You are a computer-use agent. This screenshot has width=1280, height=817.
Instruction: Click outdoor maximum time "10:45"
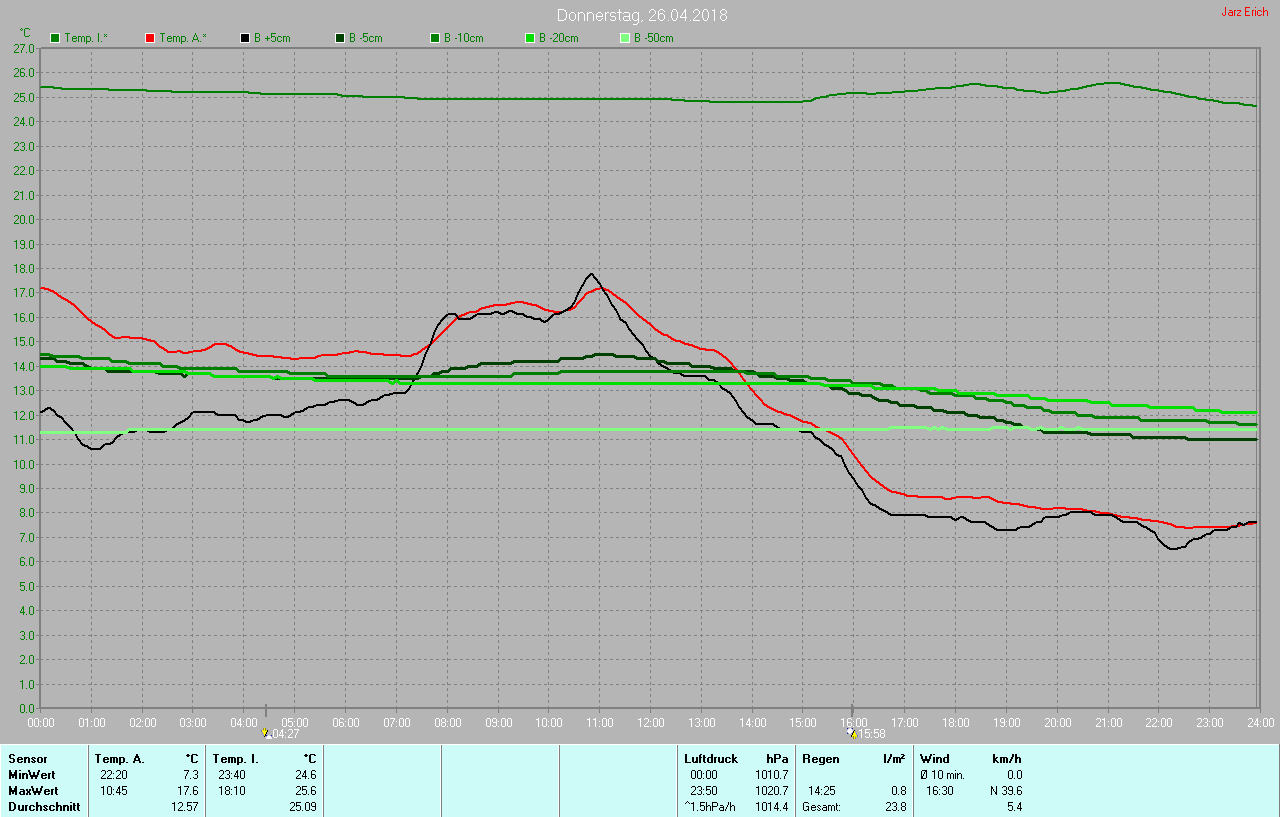pyautogui.click(x=114, y=791)
